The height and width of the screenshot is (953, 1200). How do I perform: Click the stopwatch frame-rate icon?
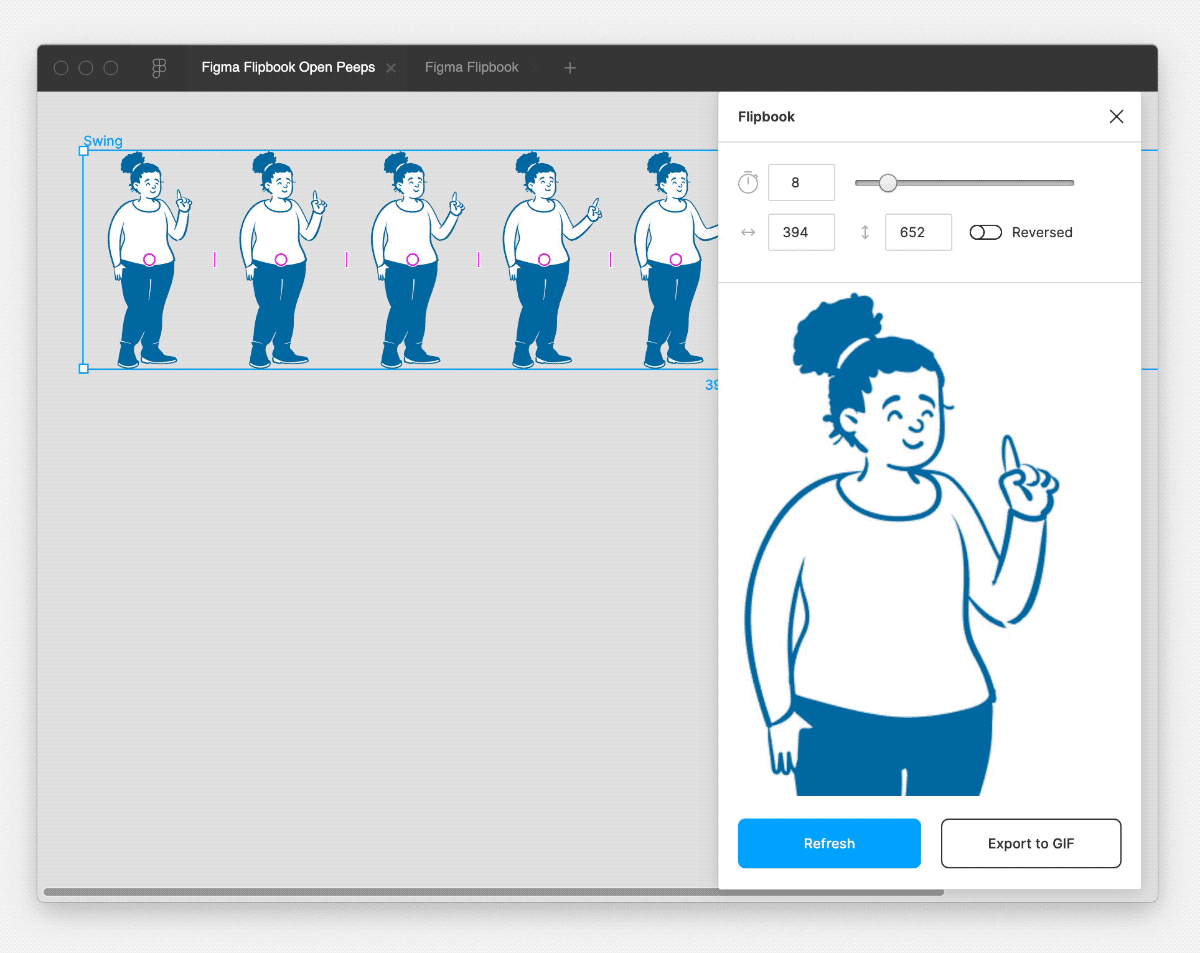(x=747, y=182)
